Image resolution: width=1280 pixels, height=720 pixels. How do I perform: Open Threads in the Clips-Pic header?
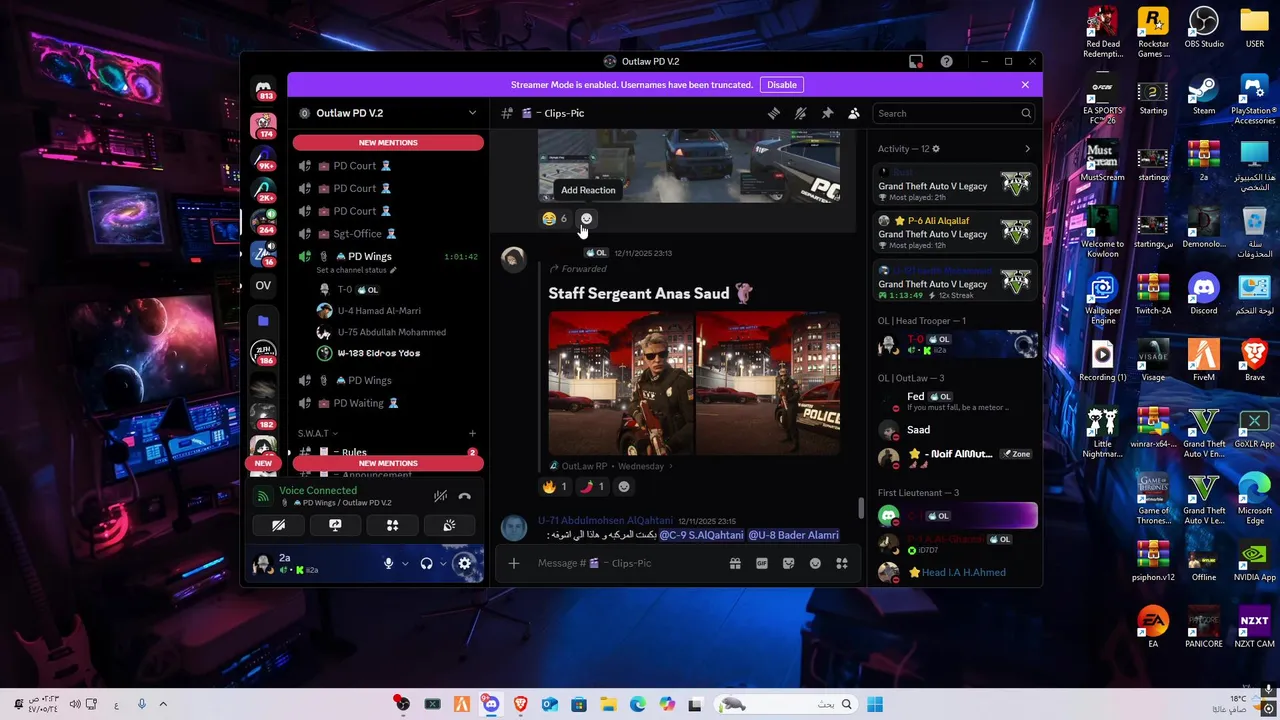[x=773, y=113]
